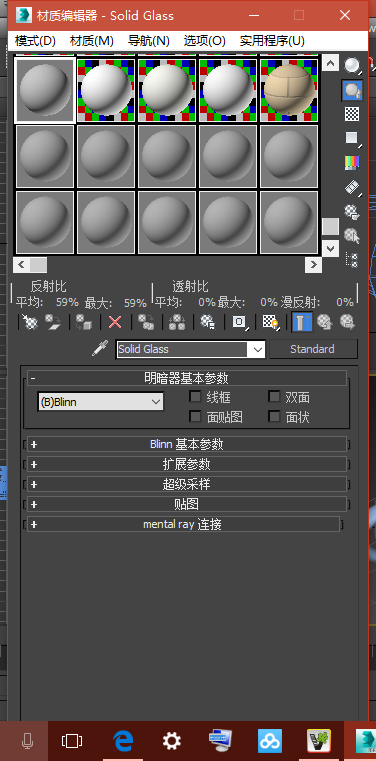Select the second sample slot with white sphere
Viewport: 376px width, 761px height.
106,90
